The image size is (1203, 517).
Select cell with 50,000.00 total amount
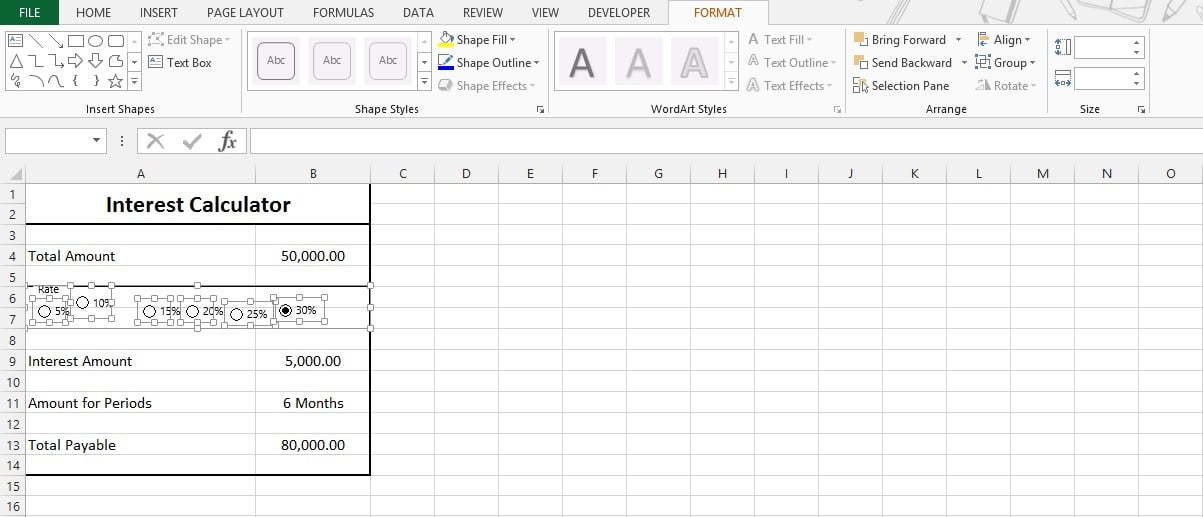pos(313,256)
